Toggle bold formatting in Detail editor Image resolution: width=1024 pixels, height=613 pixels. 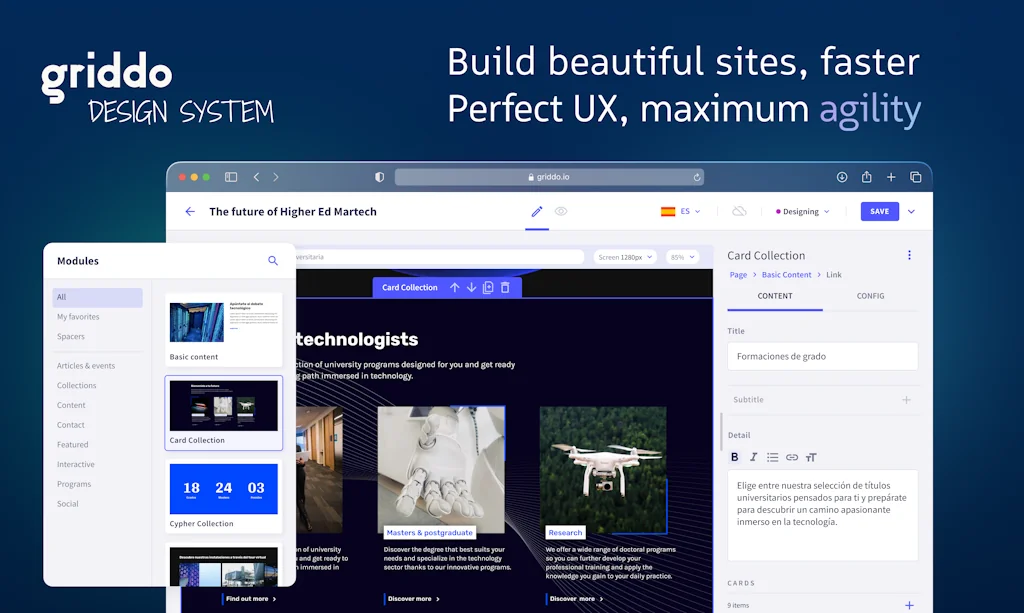(734, 457)
